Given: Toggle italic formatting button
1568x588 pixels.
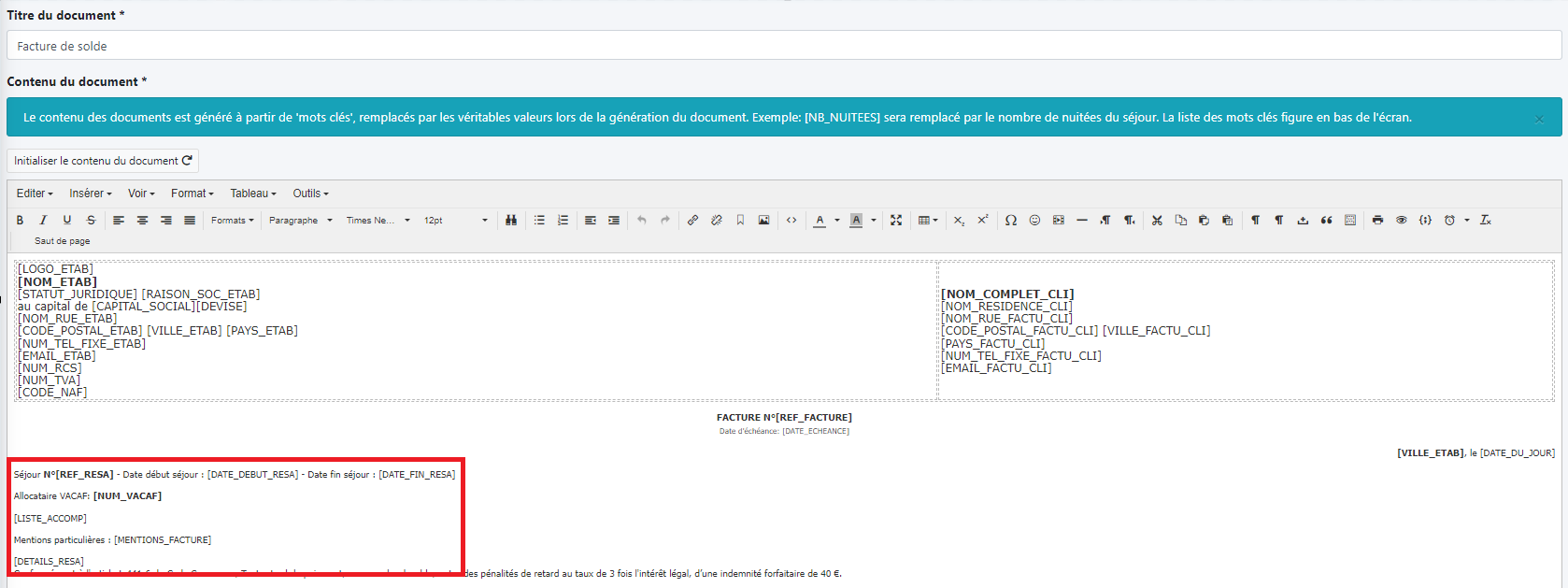Looking at the screenshot, I should coord(43,221).
